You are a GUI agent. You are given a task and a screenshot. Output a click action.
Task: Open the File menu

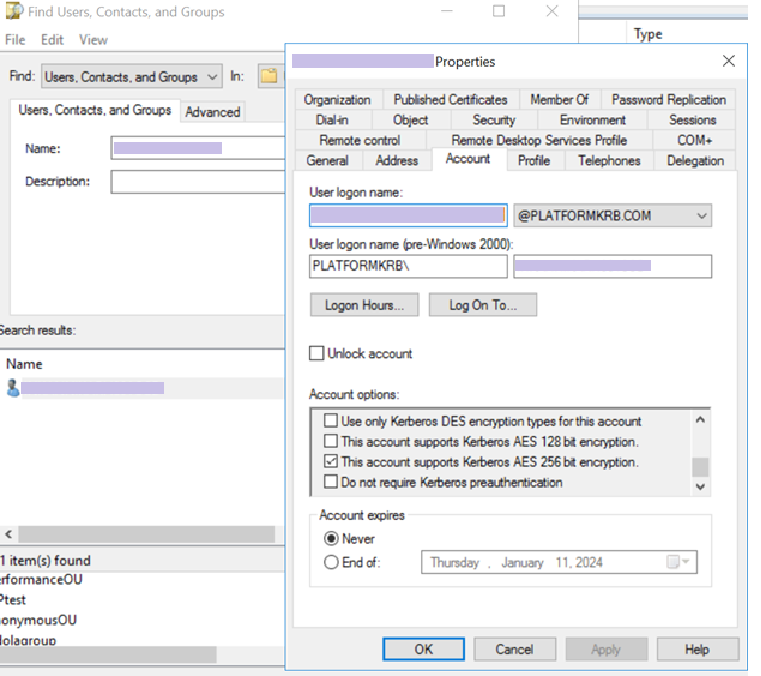pyautogui.click(x=15, y=40)
